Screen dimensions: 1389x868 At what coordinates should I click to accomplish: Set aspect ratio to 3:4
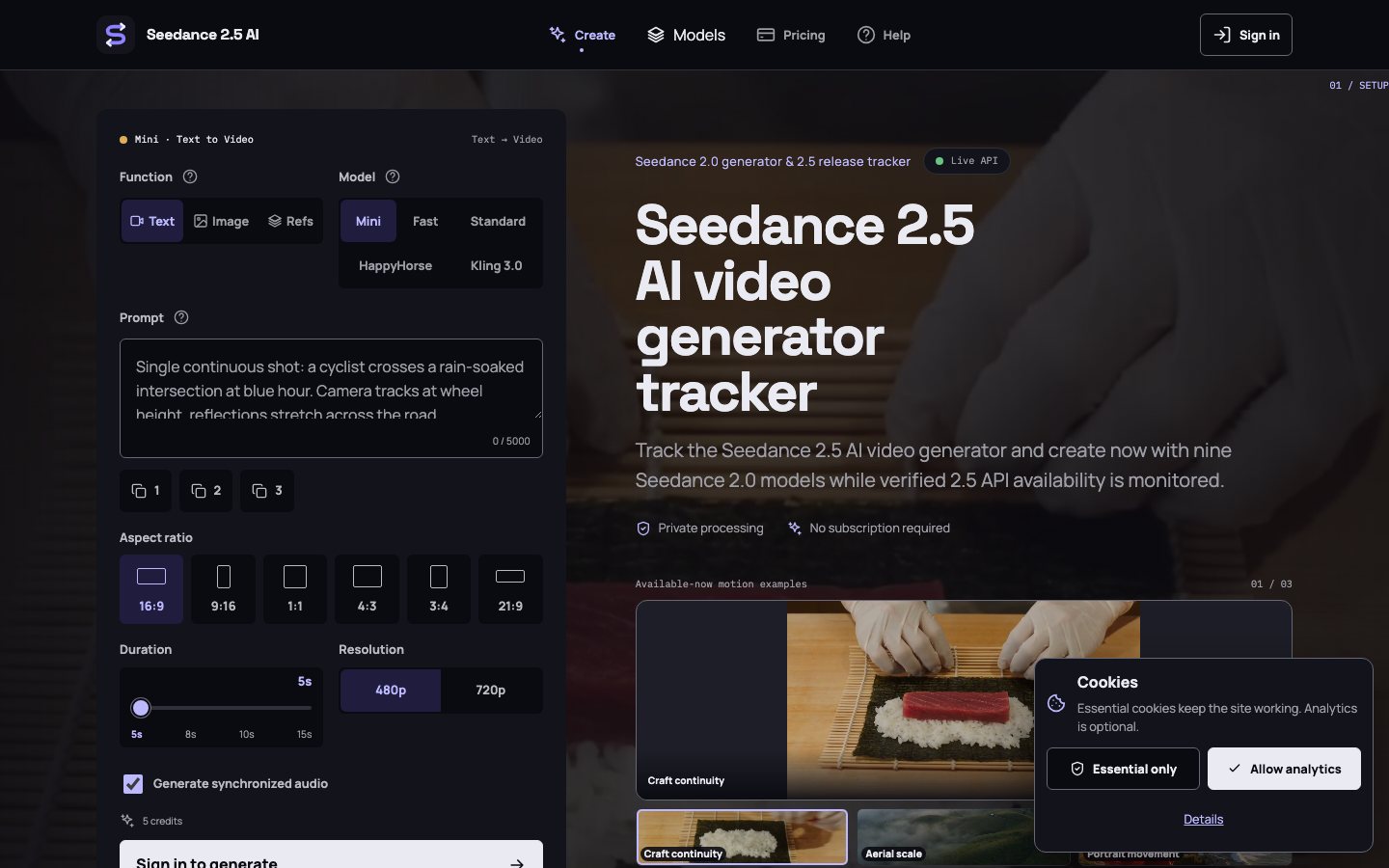point(439,589)
